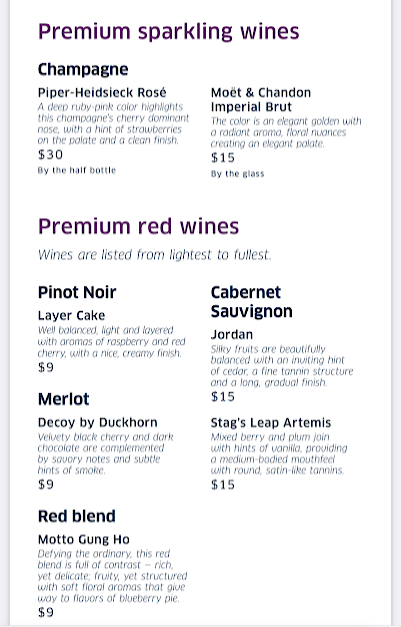Select the Premium sparkling wines heading
401x627 pixels.
(x=168, y=32)
